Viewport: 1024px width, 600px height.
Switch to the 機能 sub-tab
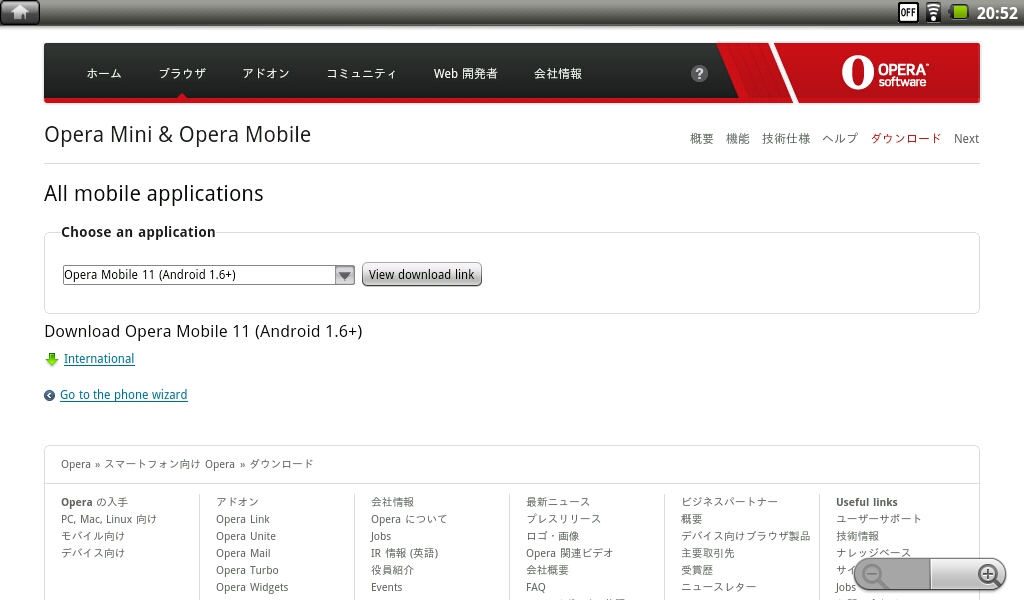(x=737, y=138)
